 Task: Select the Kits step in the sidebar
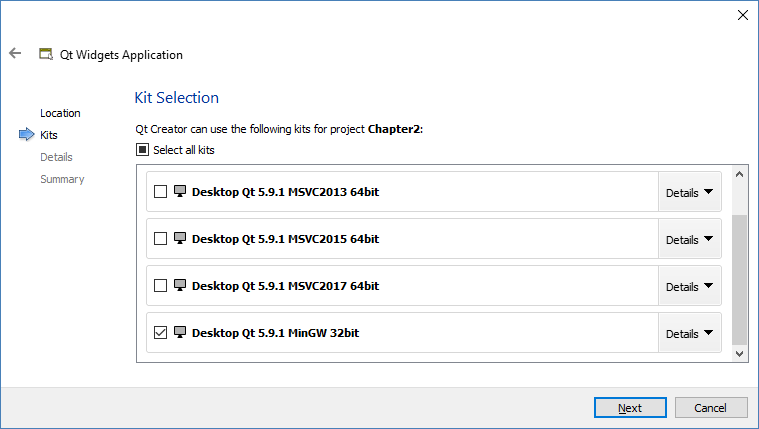[x=49, y=134]
